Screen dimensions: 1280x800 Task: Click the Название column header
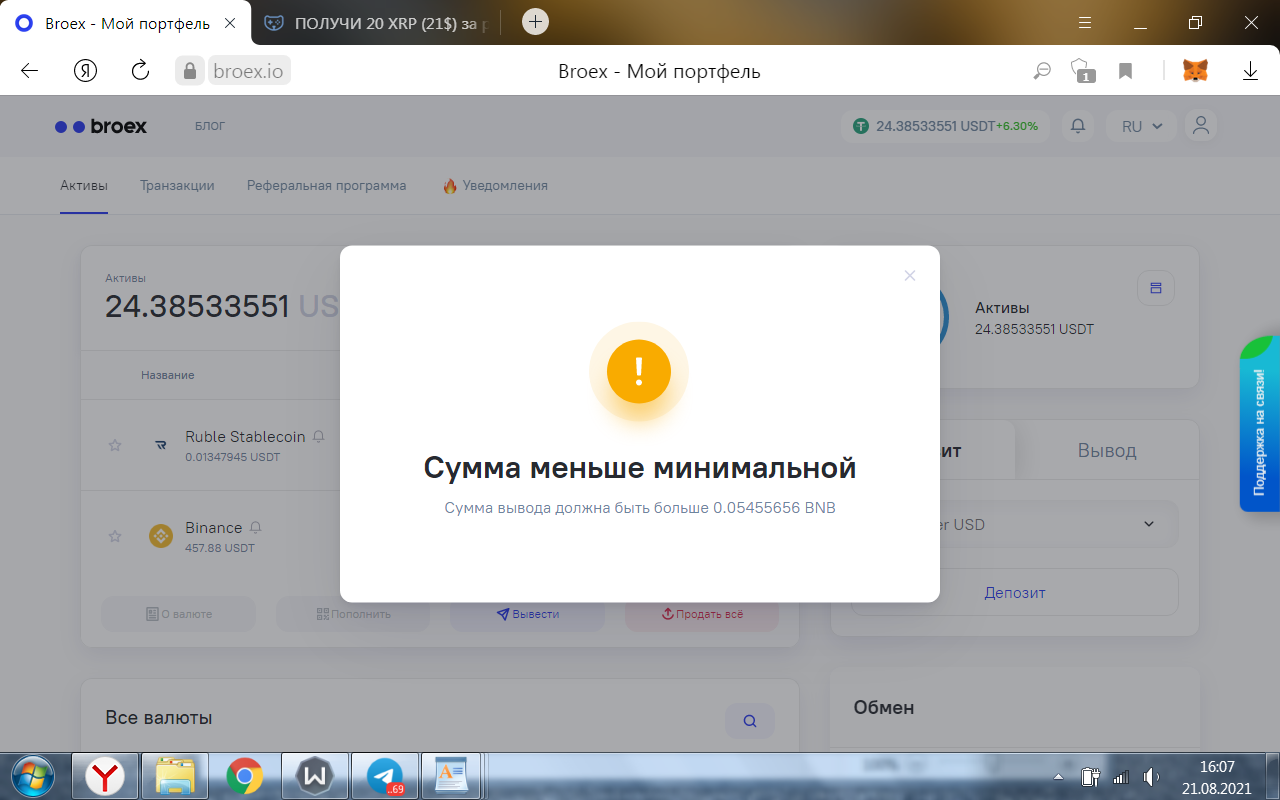coord(168,375)
